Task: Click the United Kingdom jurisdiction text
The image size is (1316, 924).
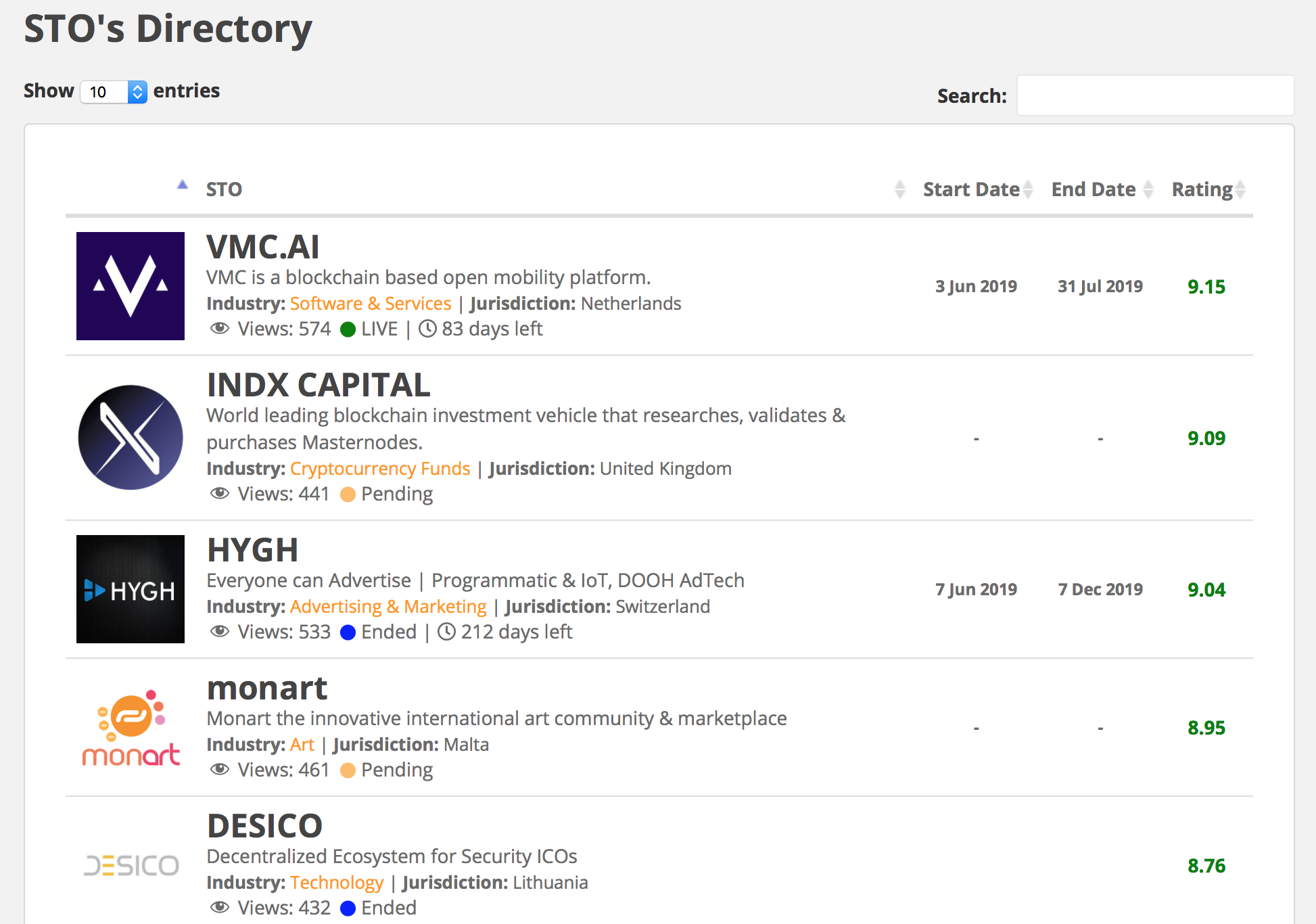Action: 665,469
